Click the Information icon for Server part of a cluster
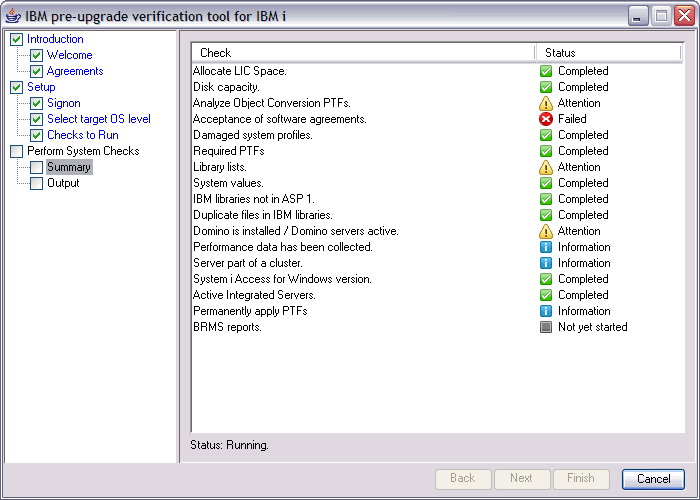 [546, 263]
